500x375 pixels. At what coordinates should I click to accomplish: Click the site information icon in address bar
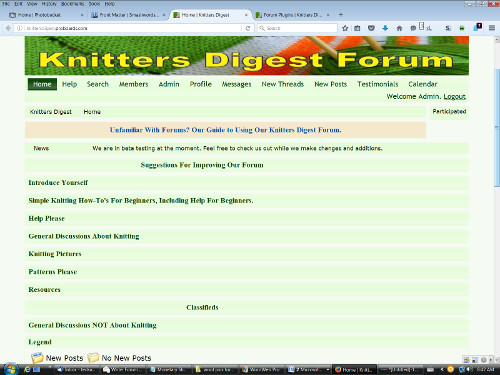20,28
